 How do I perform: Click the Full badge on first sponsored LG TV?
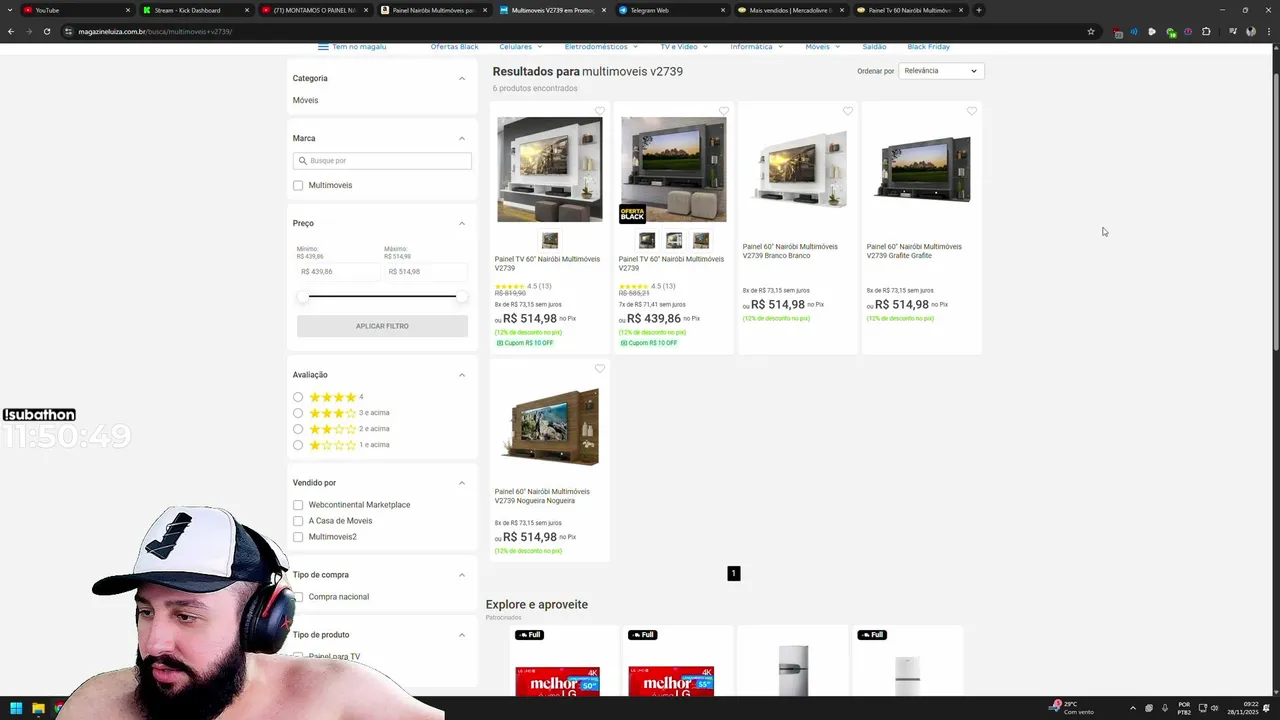[529, 635]
